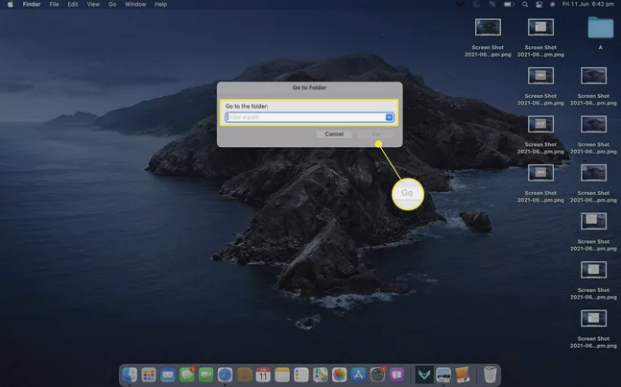Launch Safari from the dock

225,375
